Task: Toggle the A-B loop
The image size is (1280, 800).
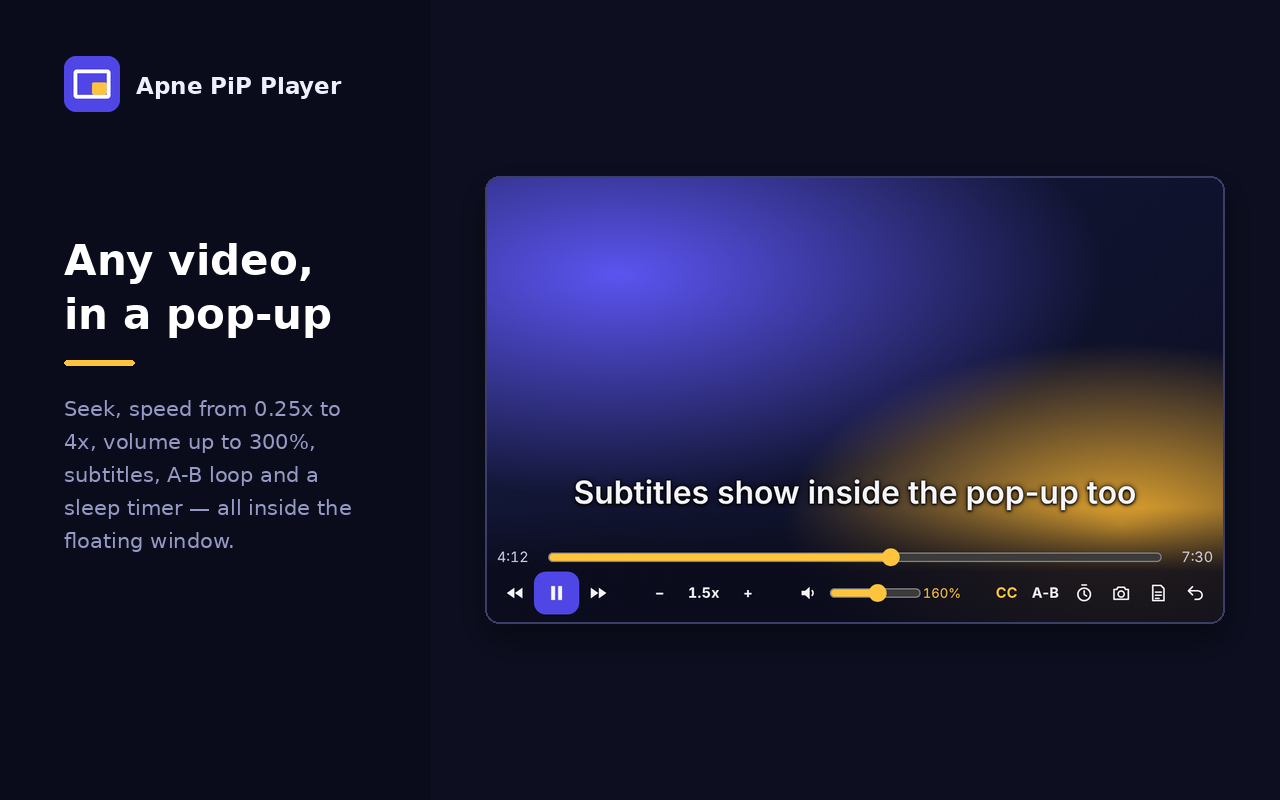Action: pos(1046,593)
